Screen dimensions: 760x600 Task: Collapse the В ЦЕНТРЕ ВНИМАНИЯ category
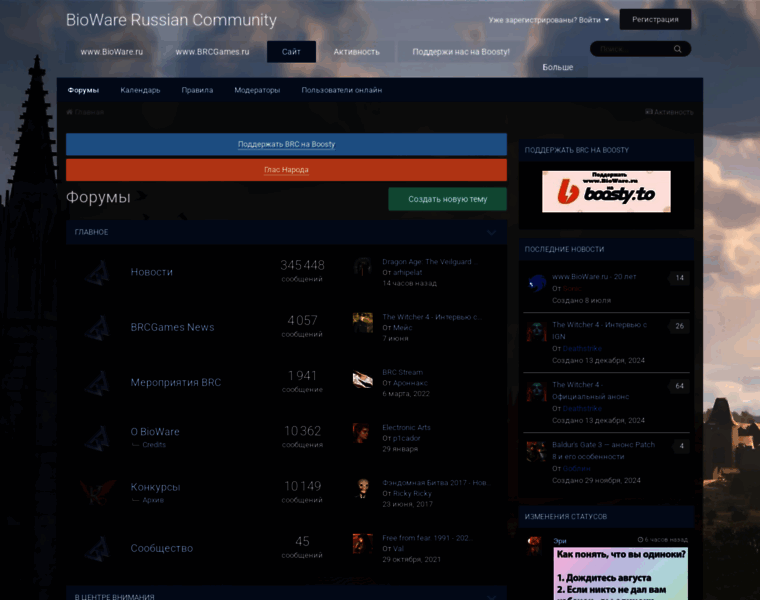(491, 597)
